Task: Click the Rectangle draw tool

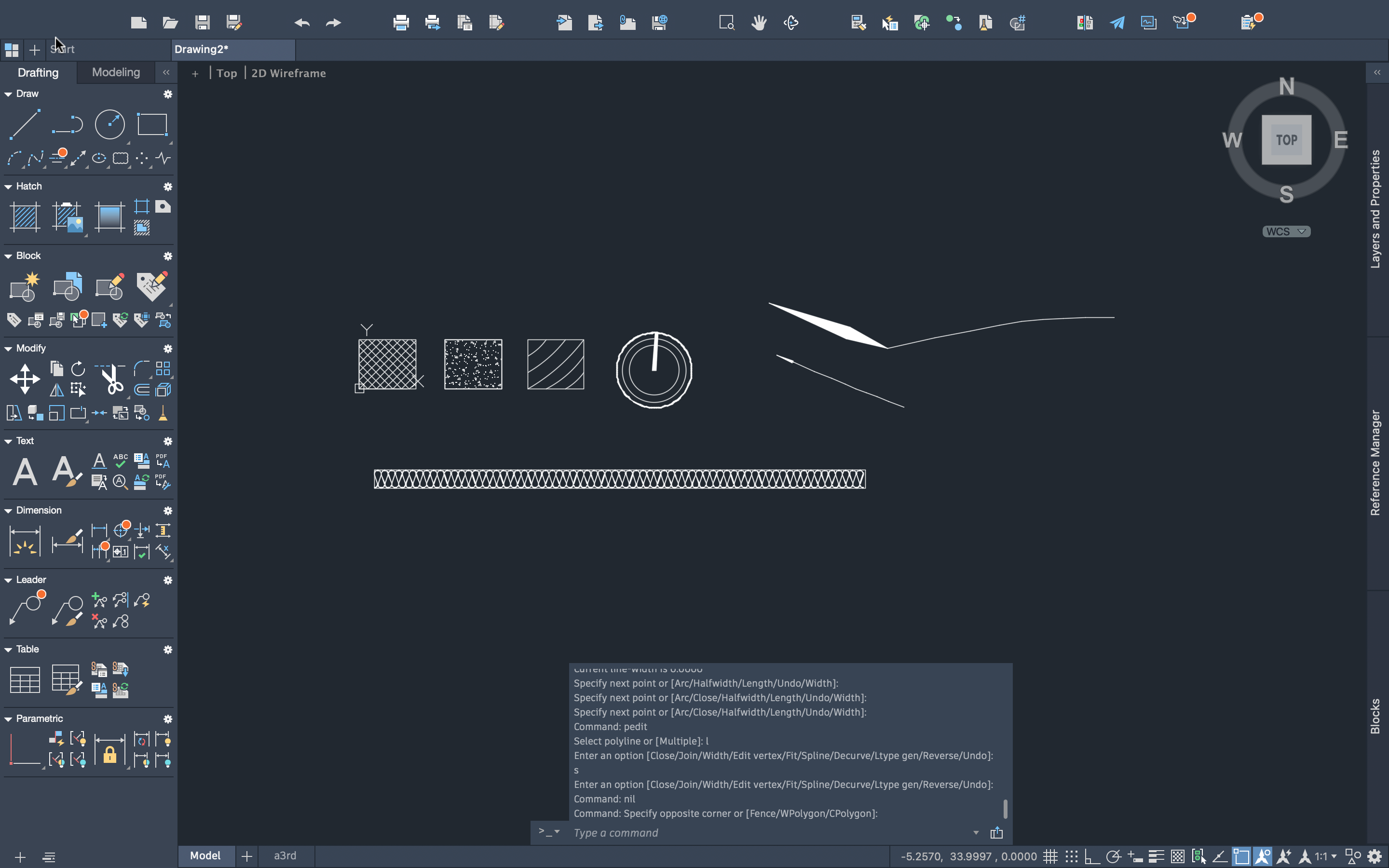Action: 152,124
